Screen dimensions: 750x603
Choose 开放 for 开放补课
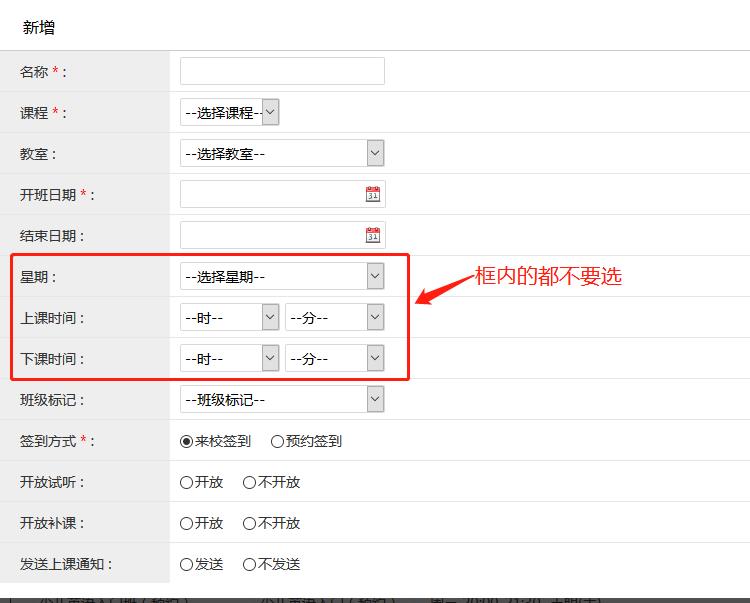coord(187,523)
